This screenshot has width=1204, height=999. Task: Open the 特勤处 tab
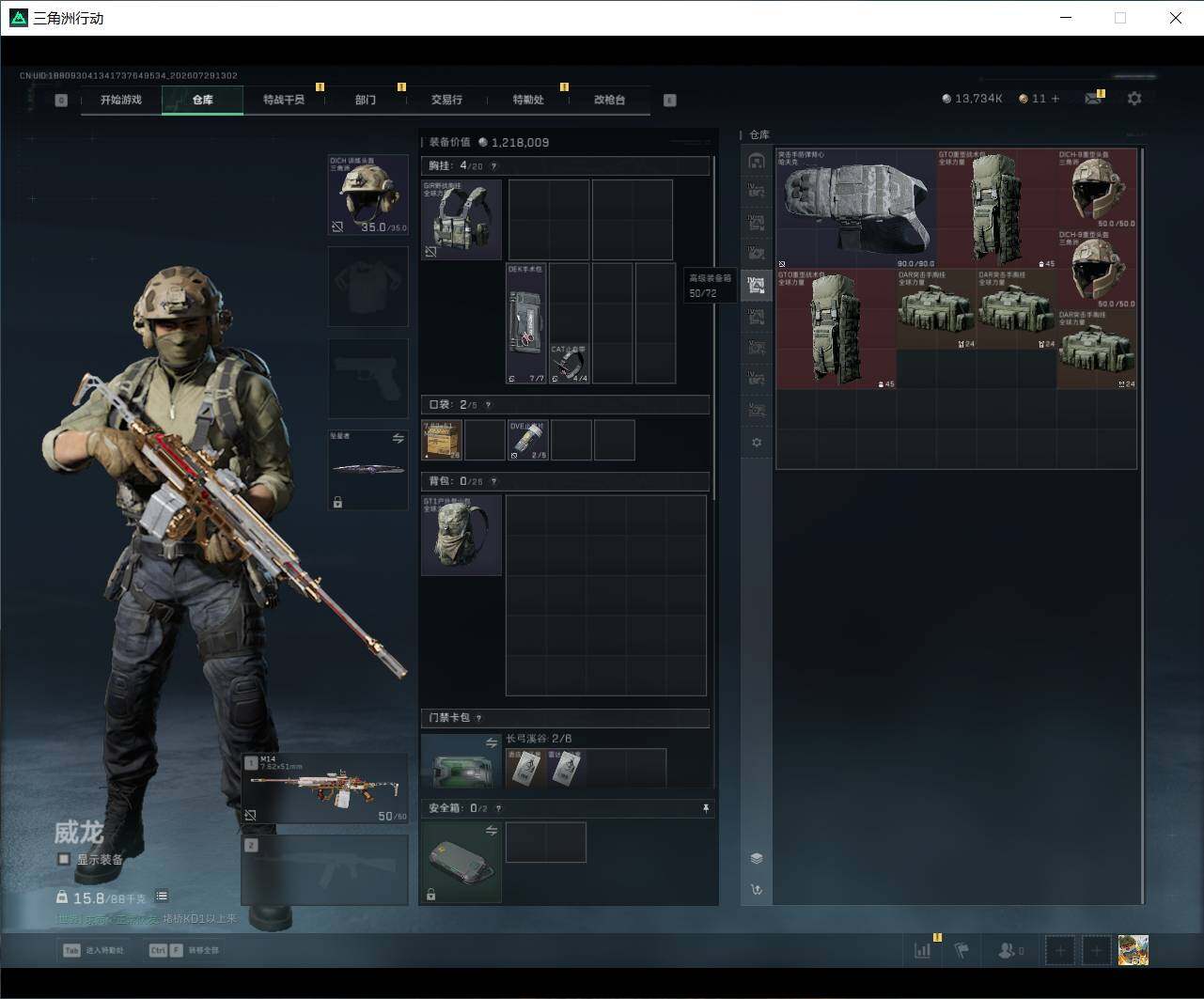click(528, 100)
